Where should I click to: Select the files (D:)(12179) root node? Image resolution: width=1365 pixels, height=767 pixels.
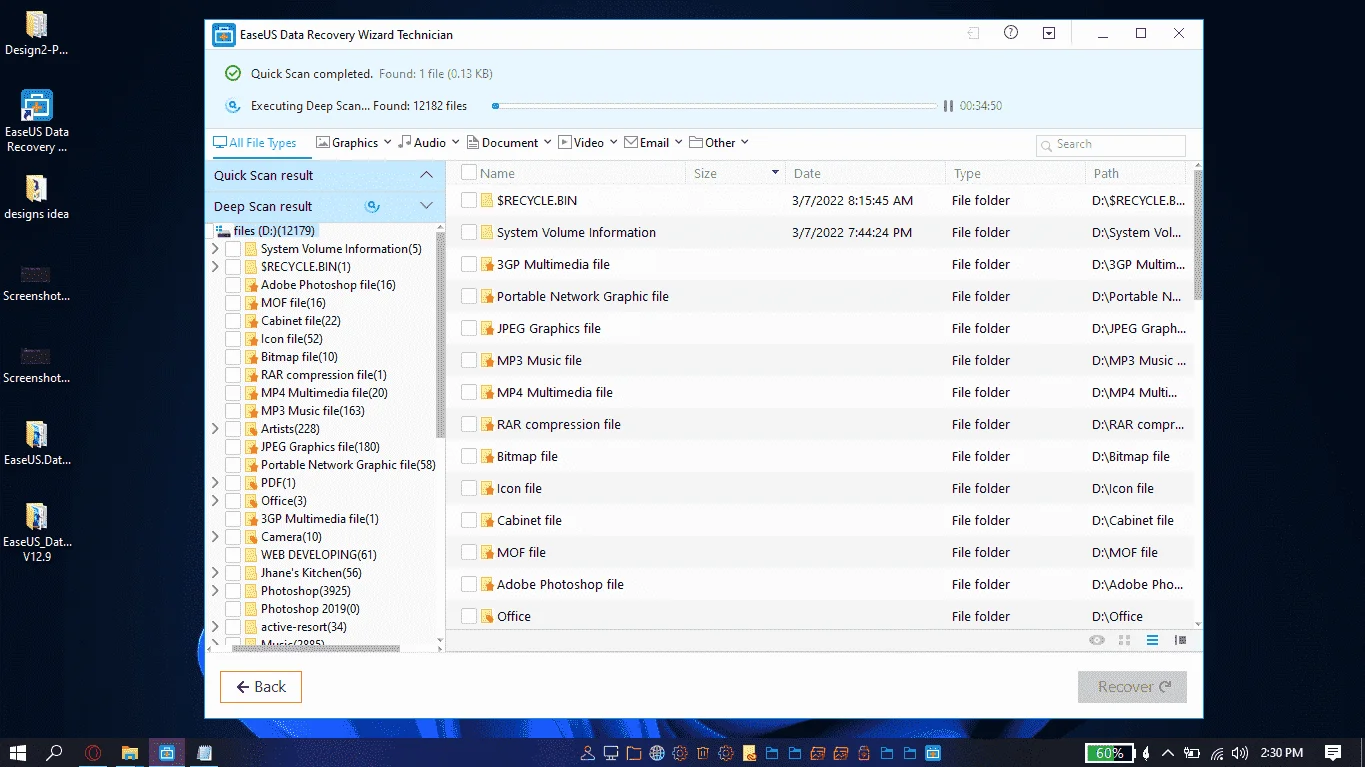[273, 231]
